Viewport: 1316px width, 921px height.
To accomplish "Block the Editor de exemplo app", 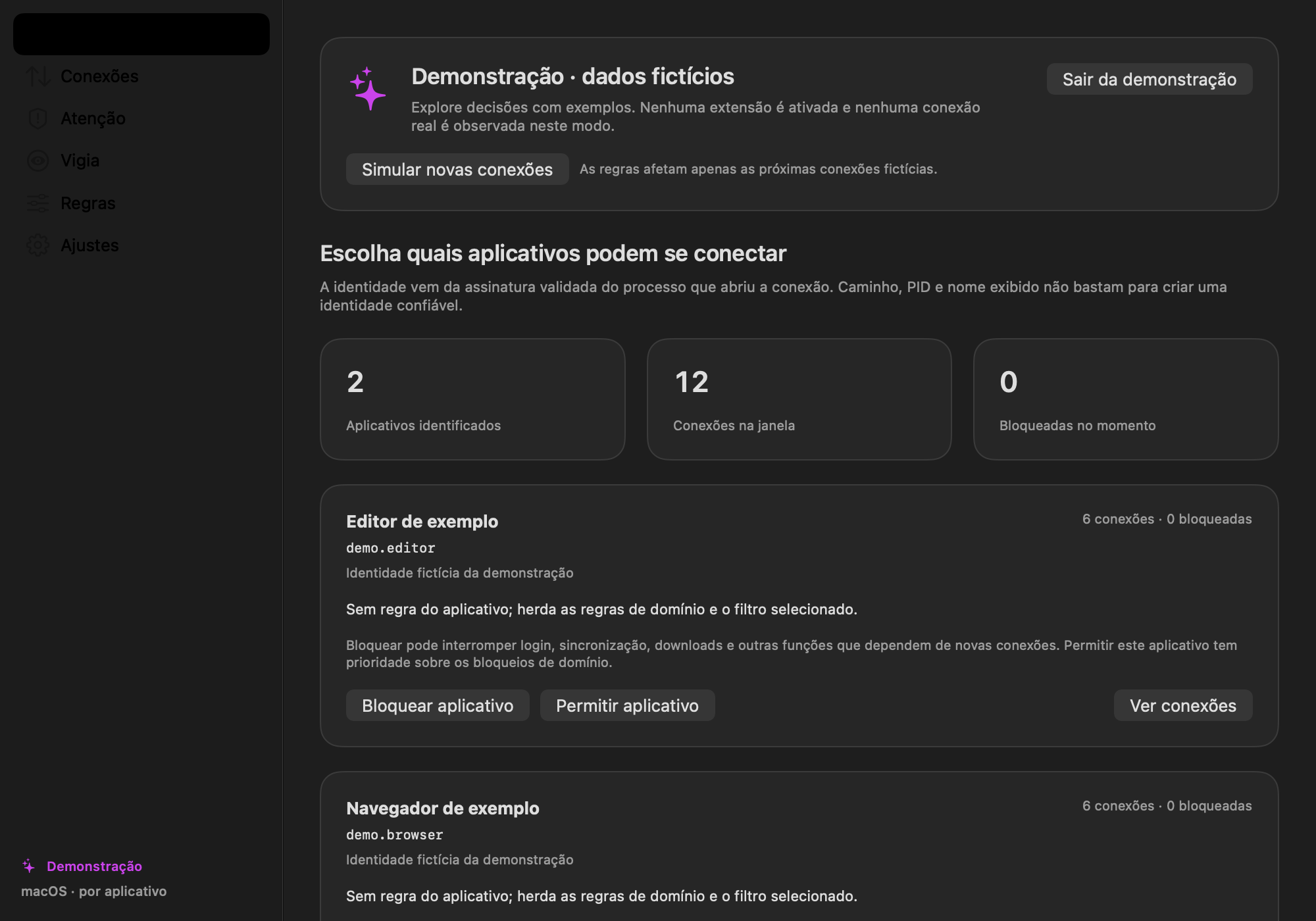I will (x=438, y=705).
